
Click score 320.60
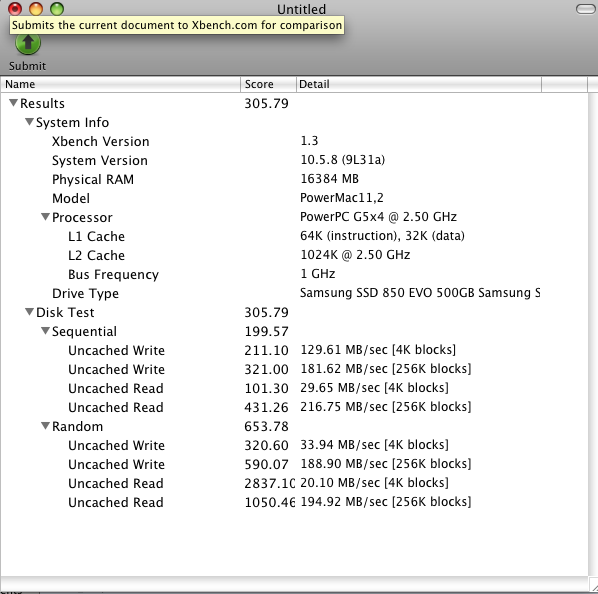tap(266, 445)
